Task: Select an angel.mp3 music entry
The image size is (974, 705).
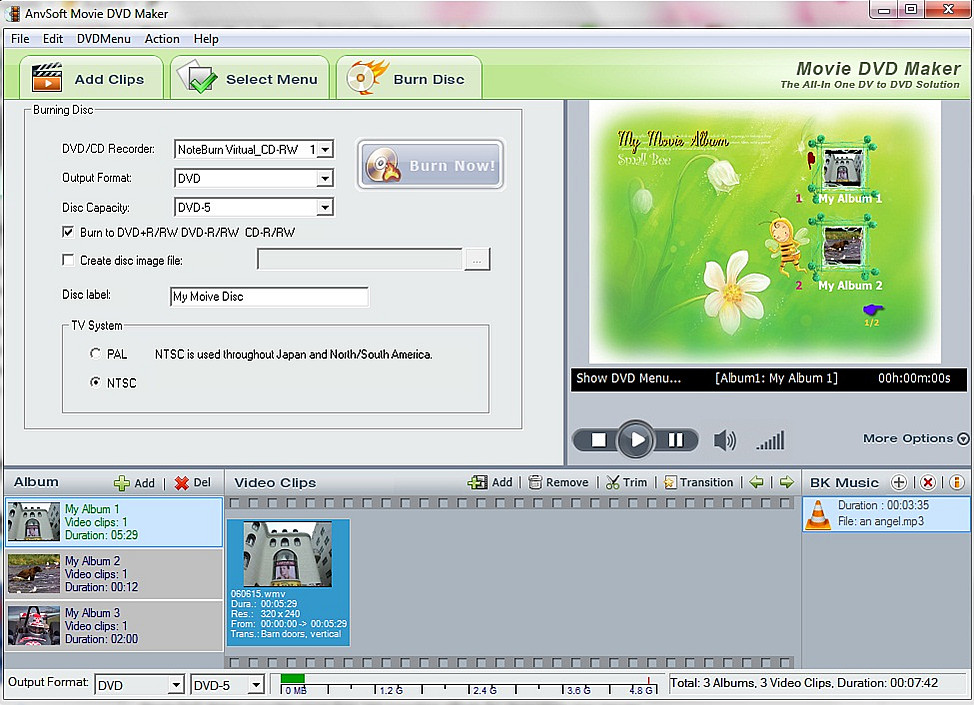Action: click(x=886, y=514)
